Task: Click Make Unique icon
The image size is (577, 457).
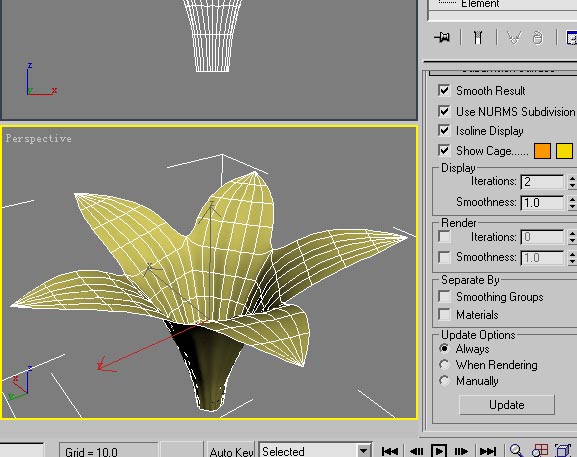Action: click(514, 38)
